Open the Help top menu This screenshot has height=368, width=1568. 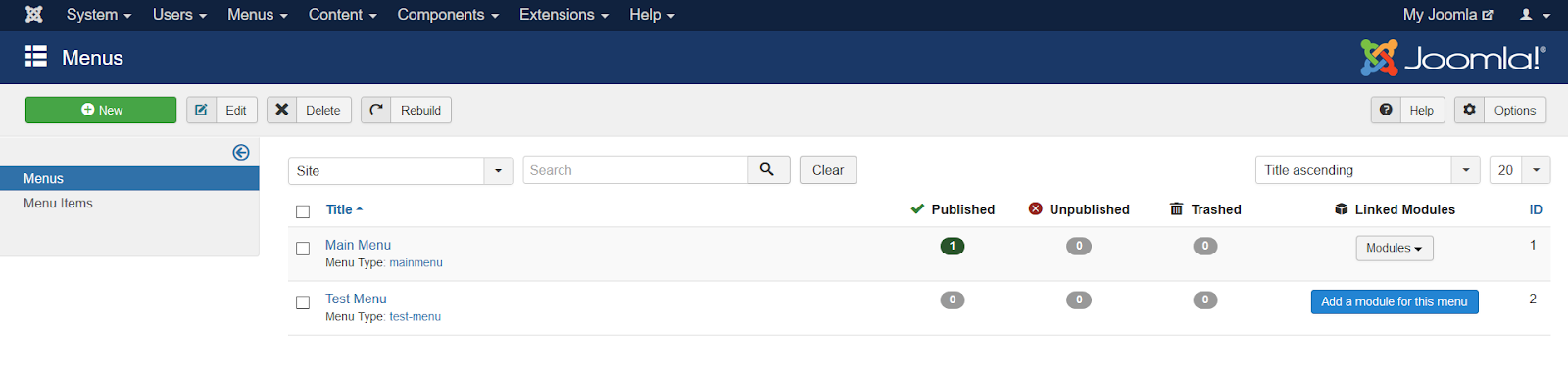click(652, 15)
